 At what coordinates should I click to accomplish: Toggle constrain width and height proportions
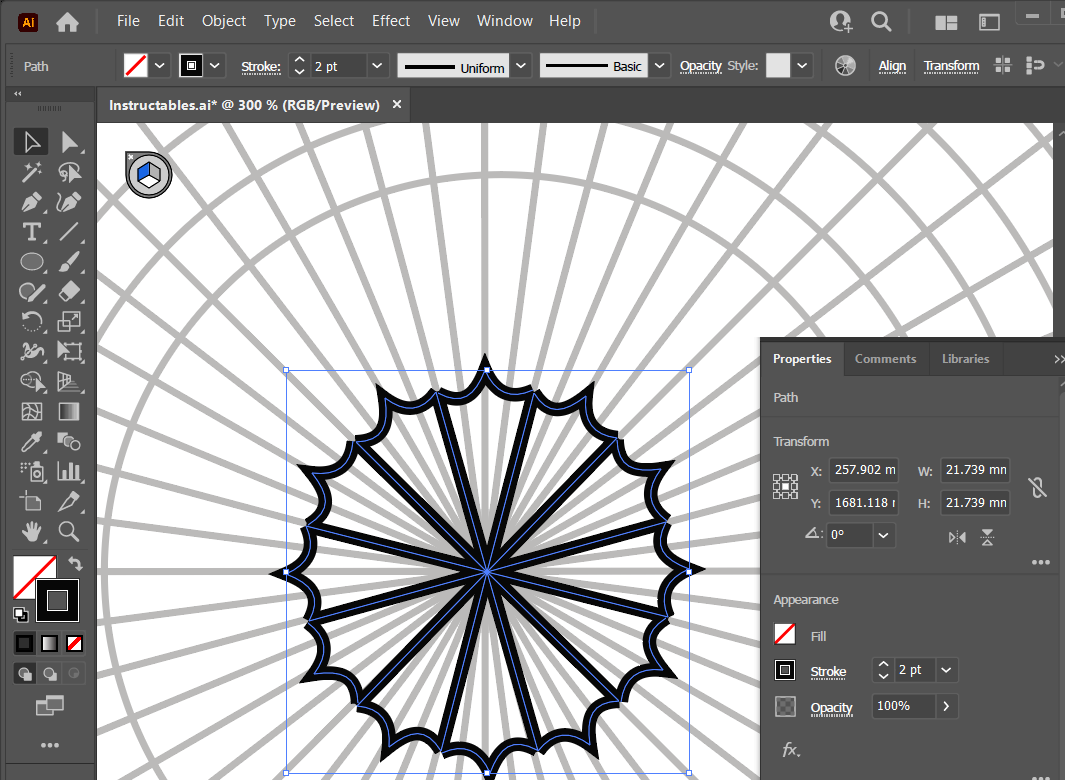coord(1038,487)
